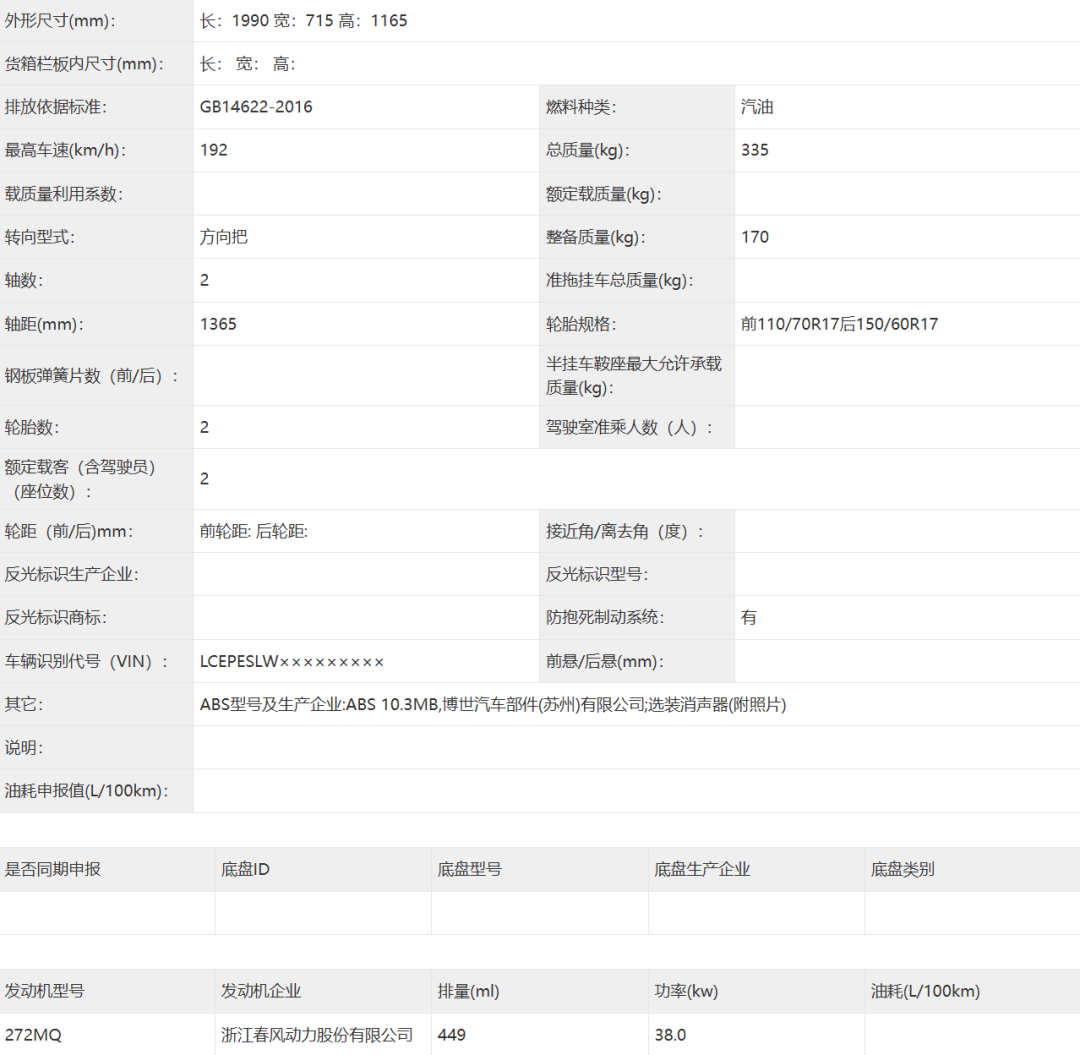Image resolution: width=1080 pixels, height=1055 pixels.
Task: Click the 反光标识生产企业 label
Action: 72,574
